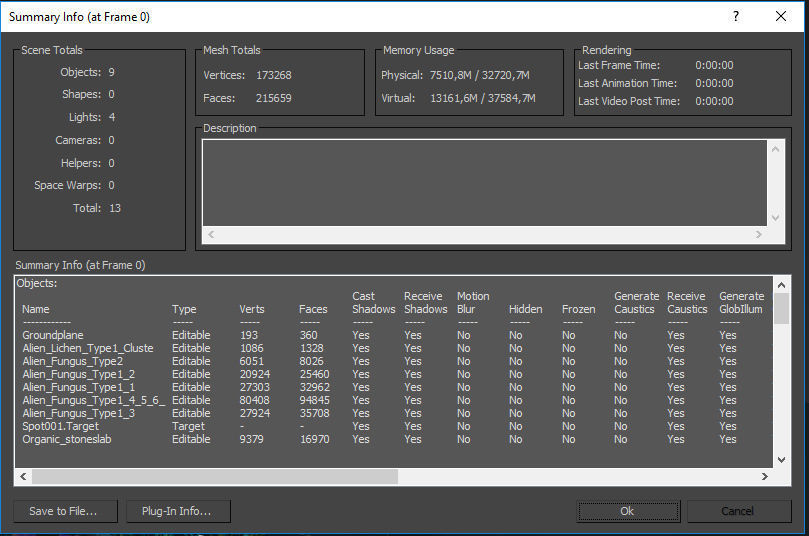
Task: Select the Alien_Fungus_Type2 object name
Action: tap(73, 361)
